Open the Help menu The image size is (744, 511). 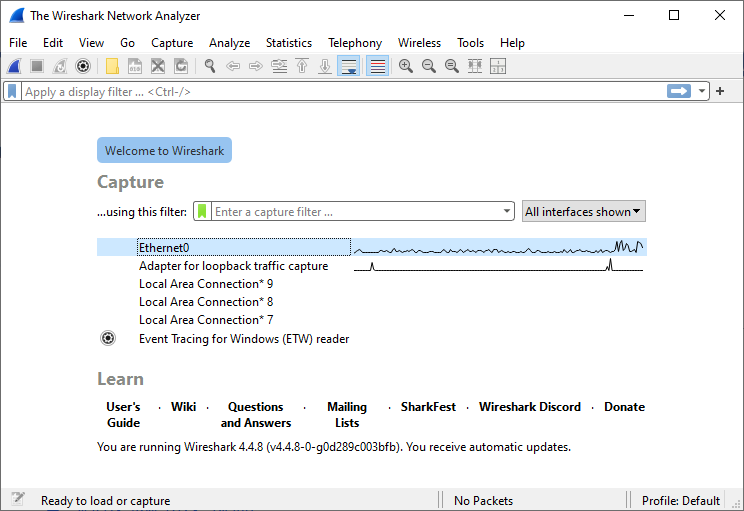pos(512,43)
